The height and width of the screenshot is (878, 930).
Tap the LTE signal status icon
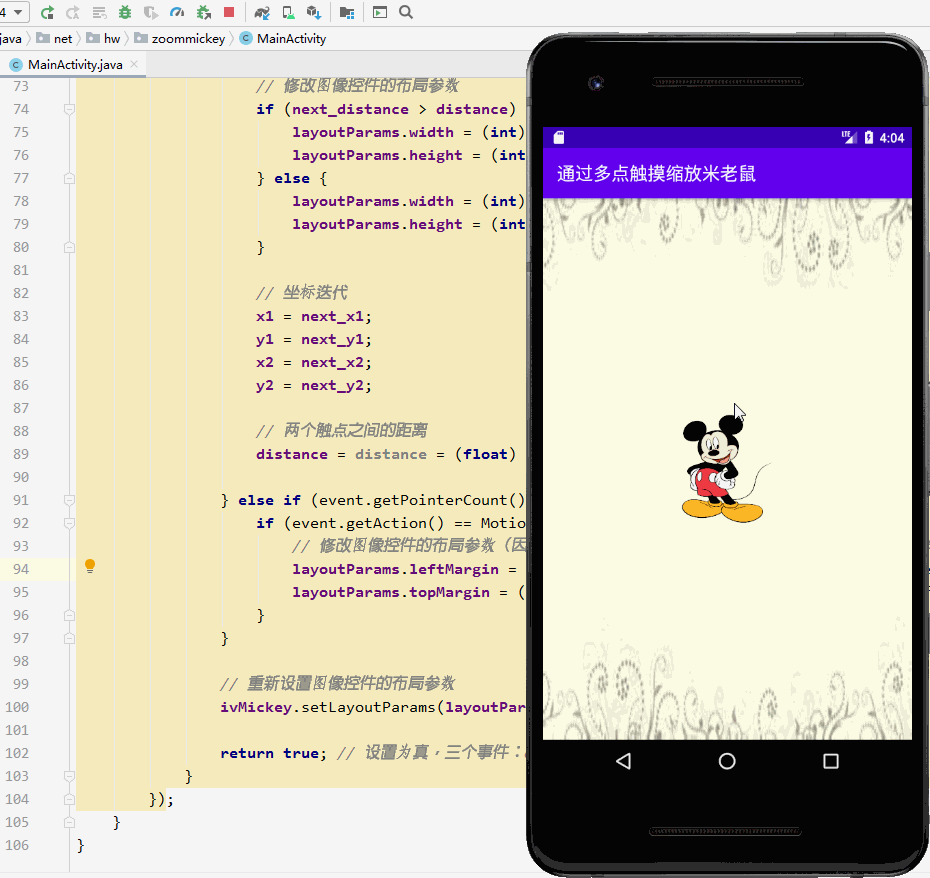[x=849, y=138]
